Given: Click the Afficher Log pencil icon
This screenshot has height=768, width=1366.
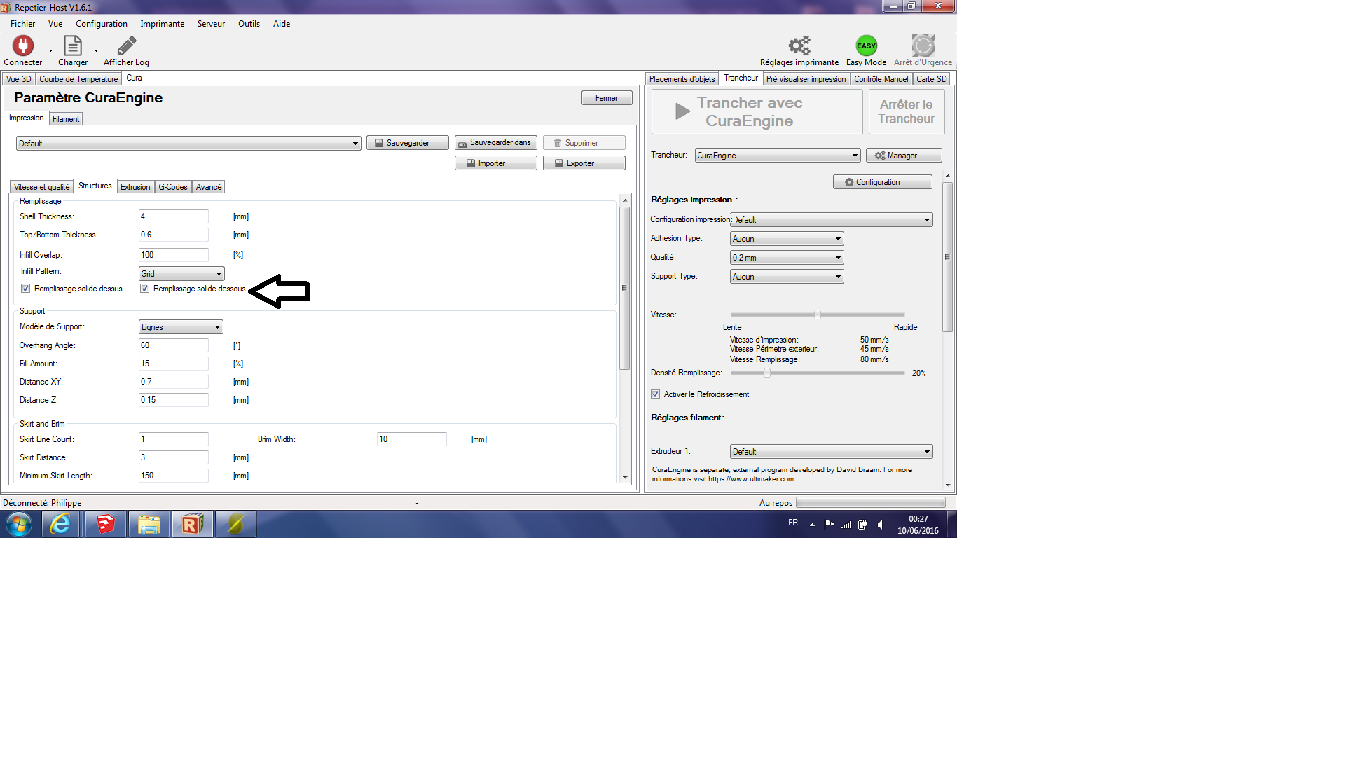Looking at the screenshot, I should click(126, 46).
